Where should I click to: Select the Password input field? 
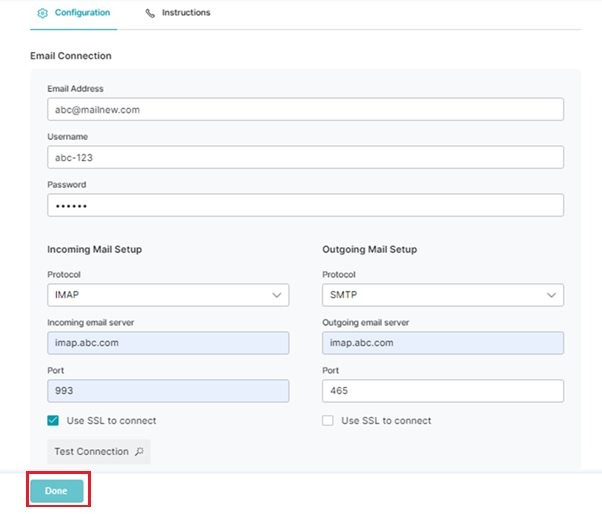pos(306,205)
